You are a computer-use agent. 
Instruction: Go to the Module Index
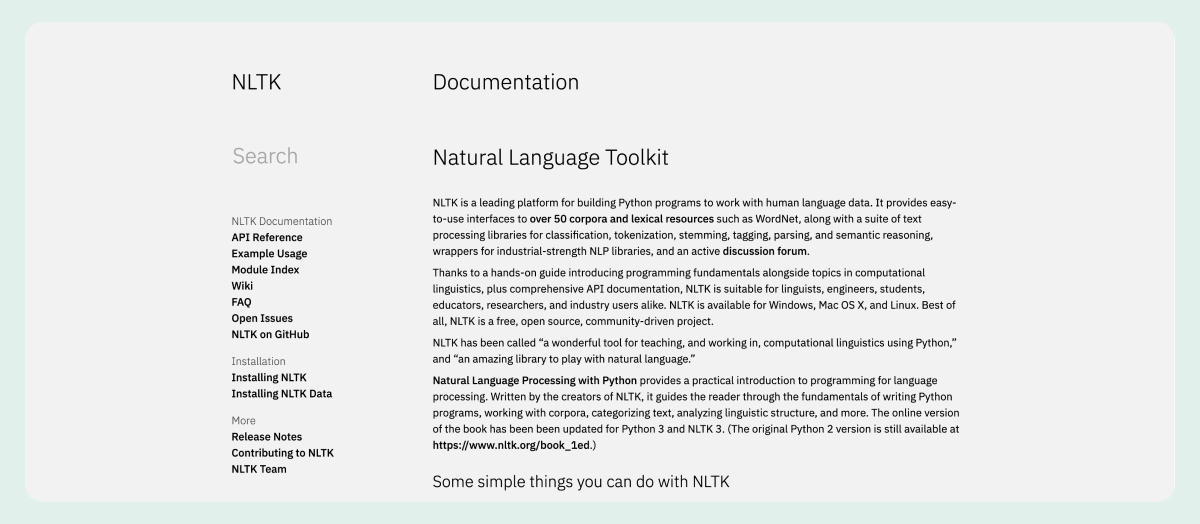265,270
